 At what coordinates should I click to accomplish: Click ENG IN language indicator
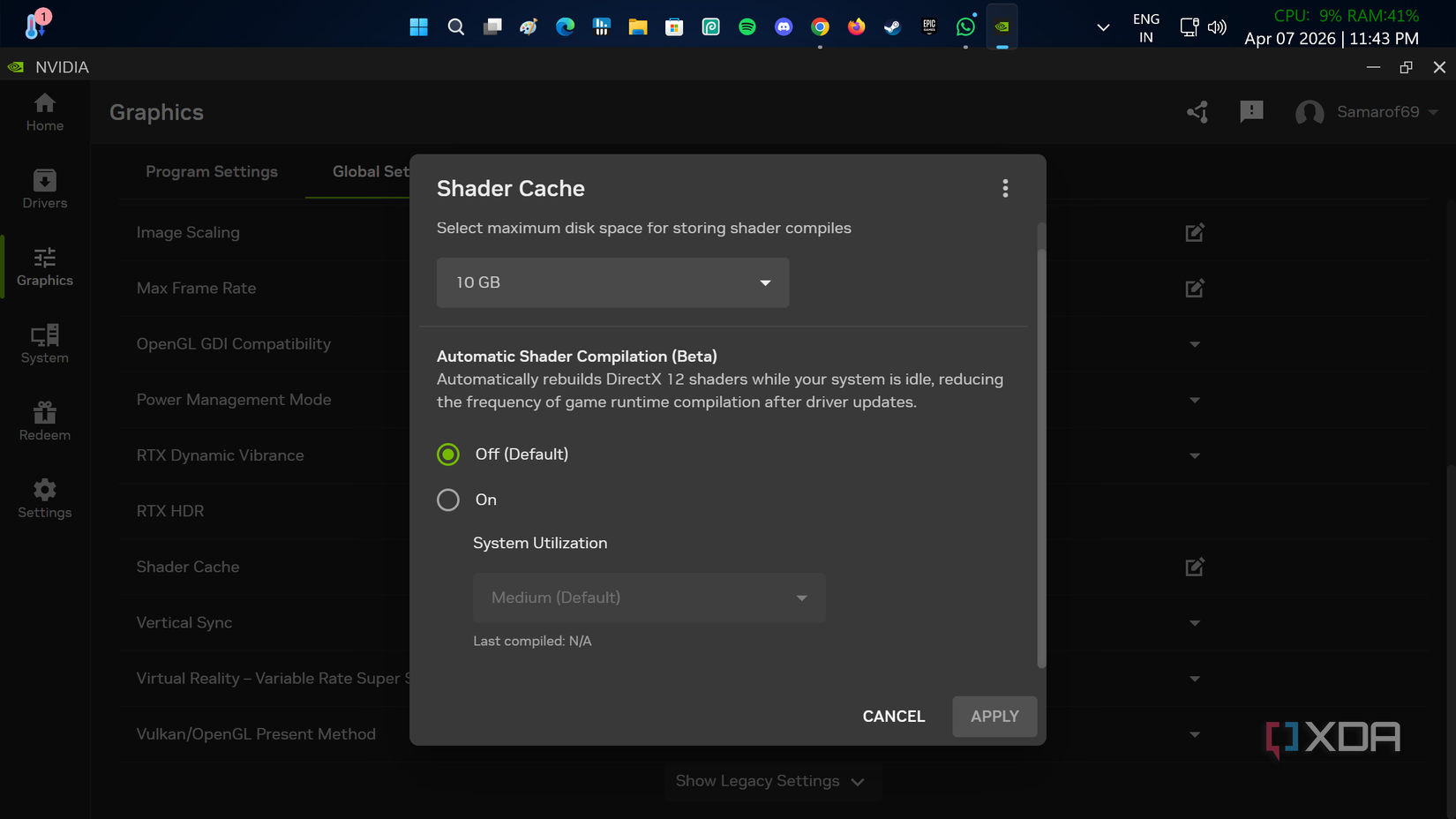pyautogui.click(x=1146, y=27)
